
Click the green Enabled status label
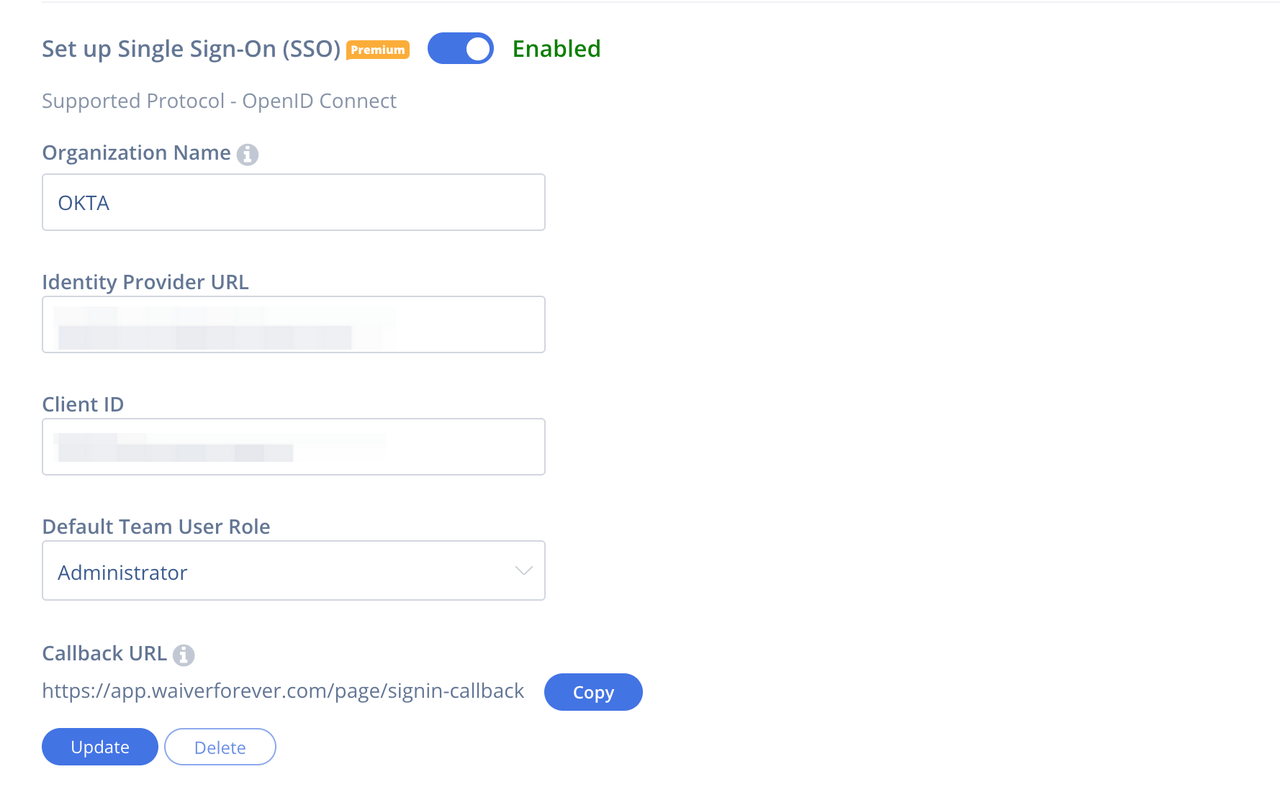556,49
